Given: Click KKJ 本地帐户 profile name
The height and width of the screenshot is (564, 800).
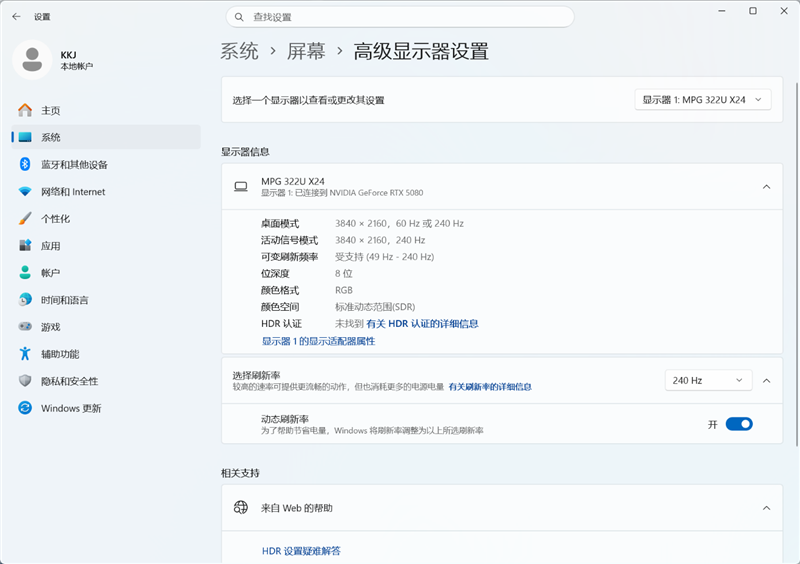Looking at the screenshot, I should click(77, 60).
